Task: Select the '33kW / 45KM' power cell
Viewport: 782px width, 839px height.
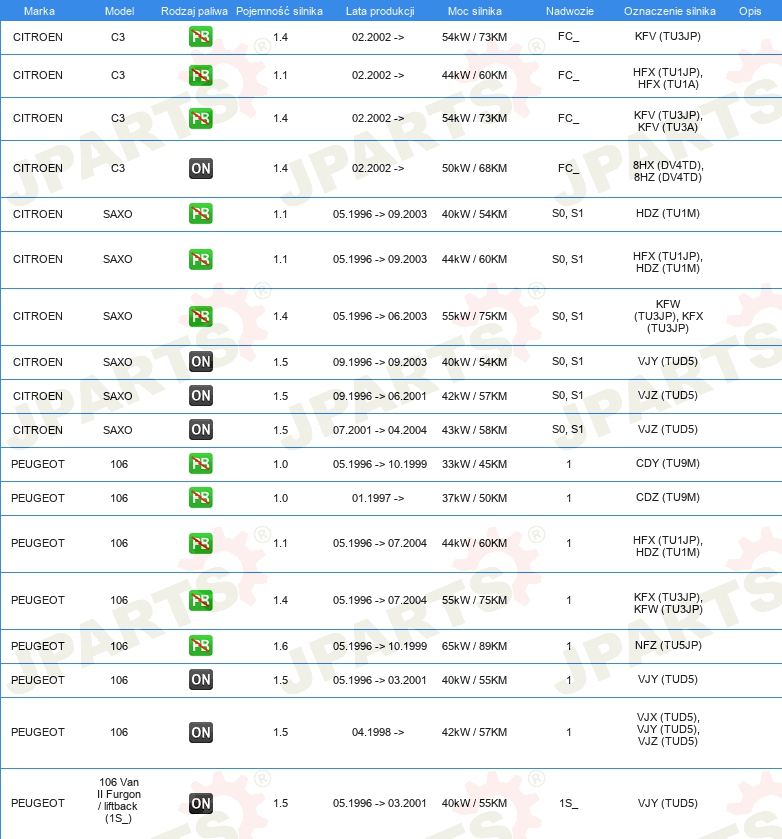Action: (474, 464)
